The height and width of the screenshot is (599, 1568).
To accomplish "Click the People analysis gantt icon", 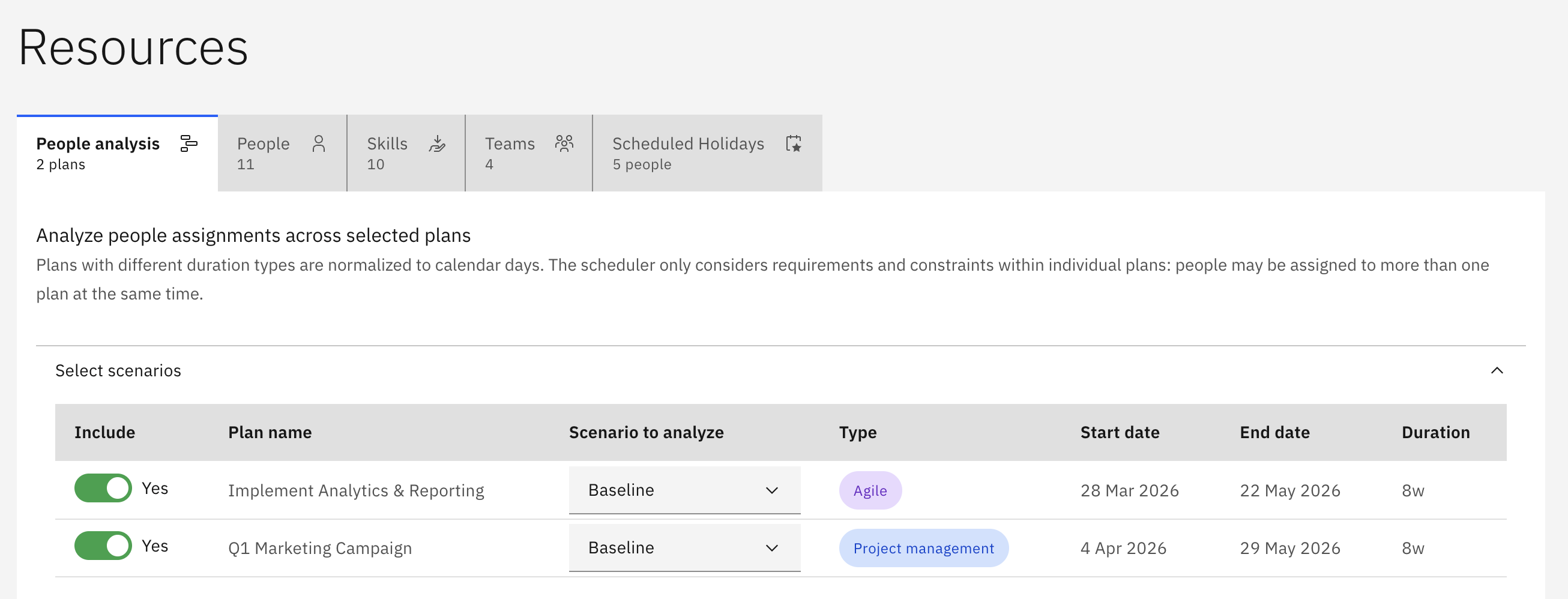I will coord(188,143).
